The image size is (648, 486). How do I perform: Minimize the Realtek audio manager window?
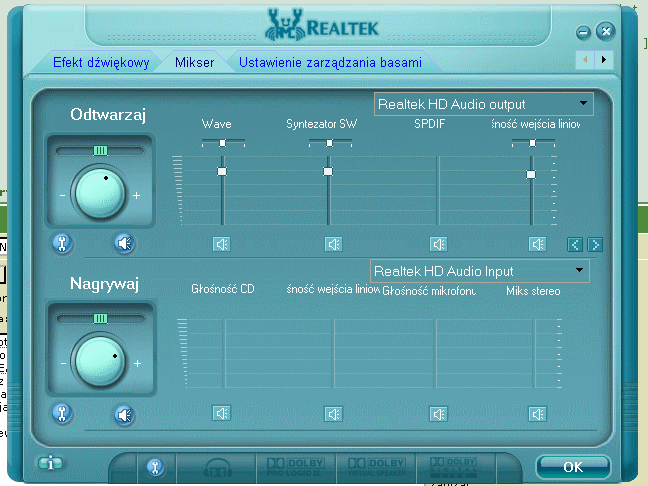583,32
